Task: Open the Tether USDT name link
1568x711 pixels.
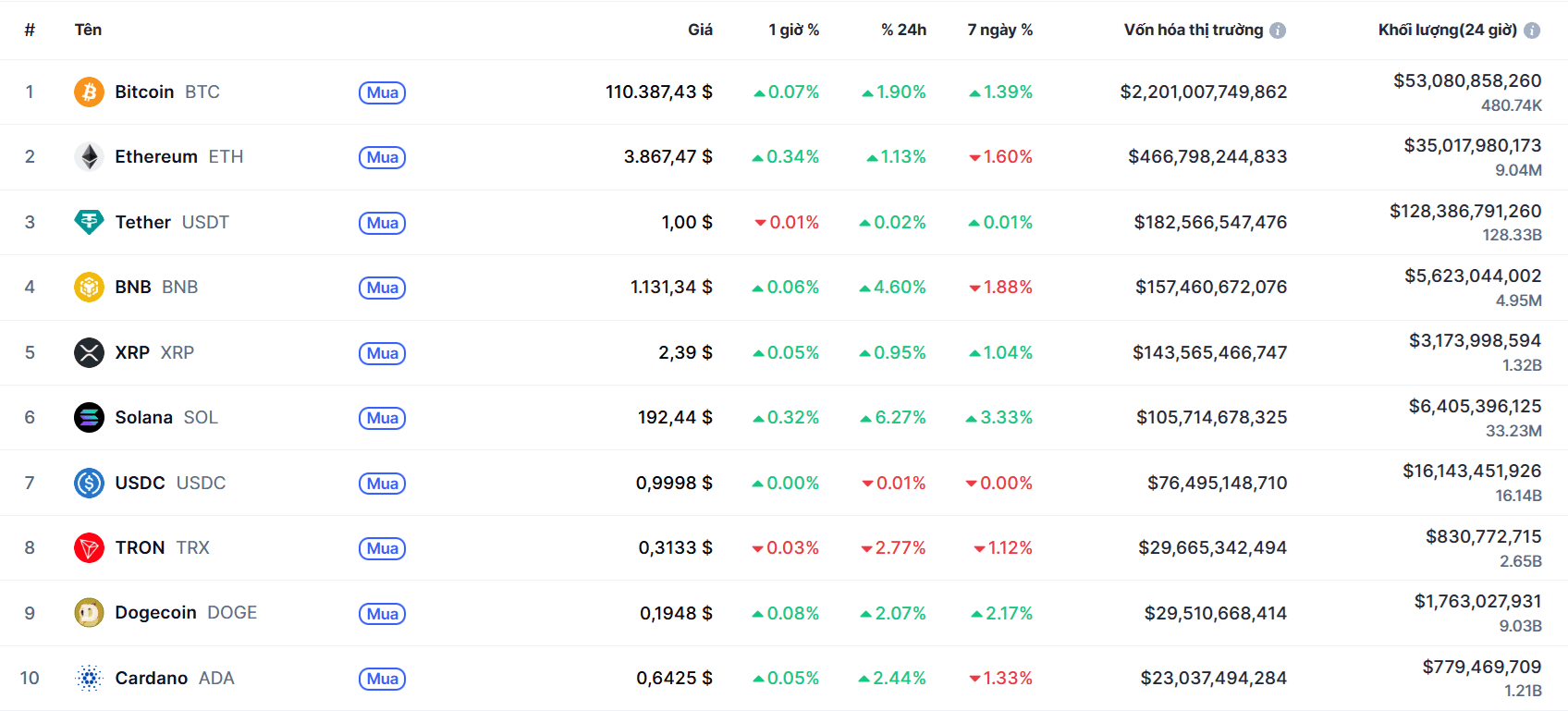Action: (172, 222)
